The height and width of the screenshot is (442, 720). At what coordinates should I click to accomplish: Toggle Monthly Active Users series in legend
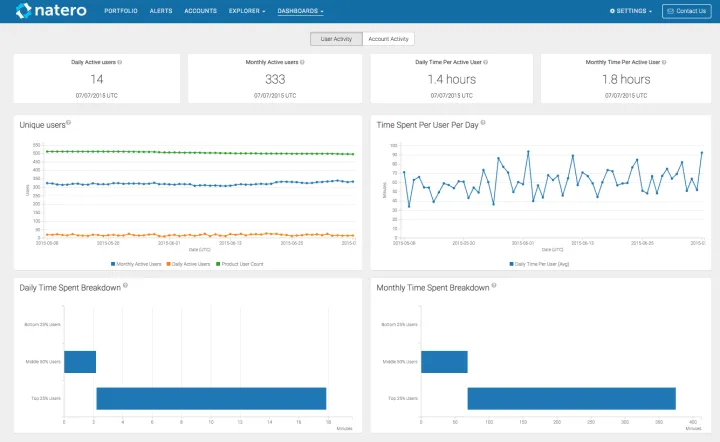click(138, 264)
